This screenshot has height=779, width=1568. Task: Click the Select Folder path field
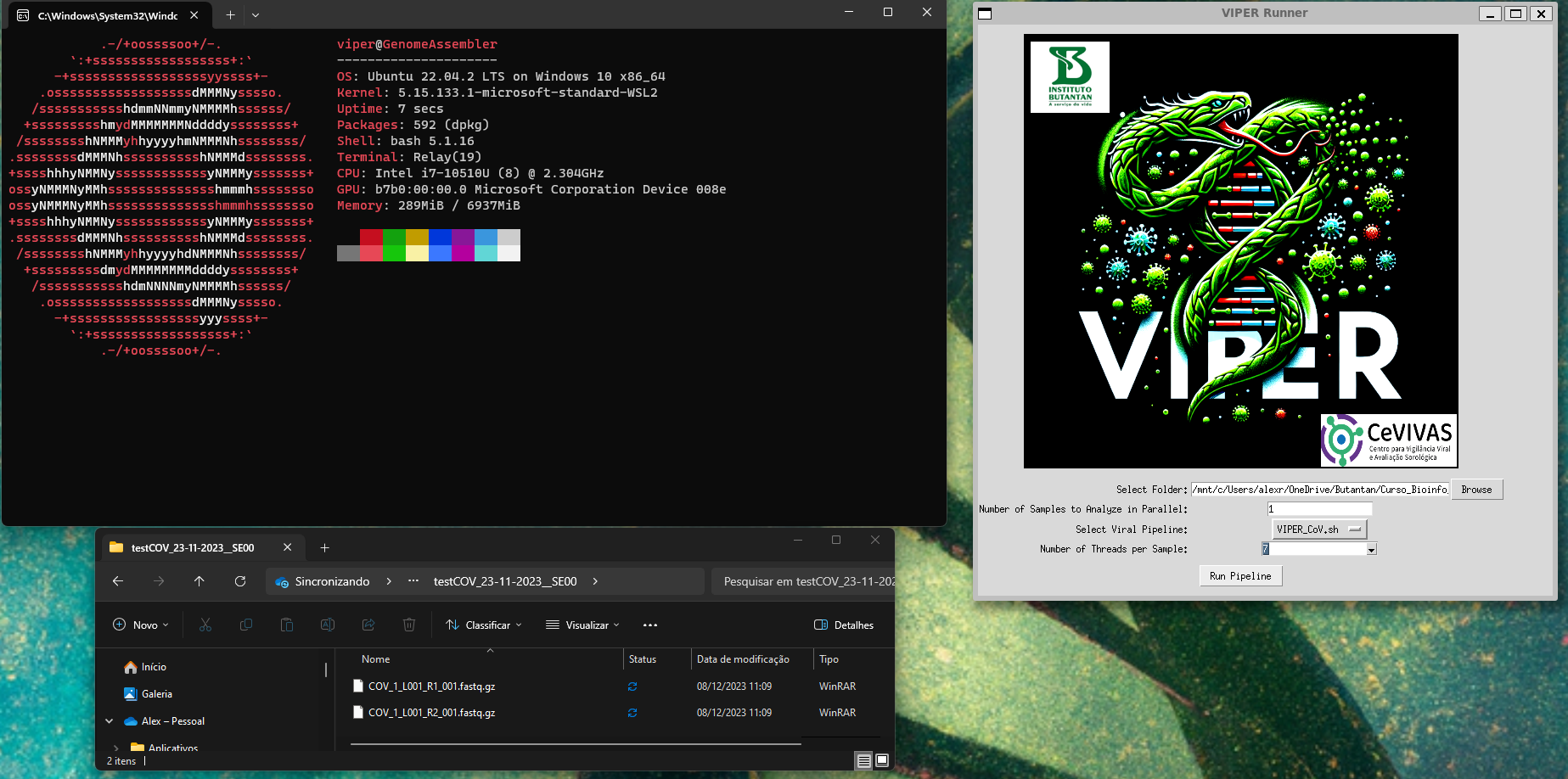coord(1319,490)
